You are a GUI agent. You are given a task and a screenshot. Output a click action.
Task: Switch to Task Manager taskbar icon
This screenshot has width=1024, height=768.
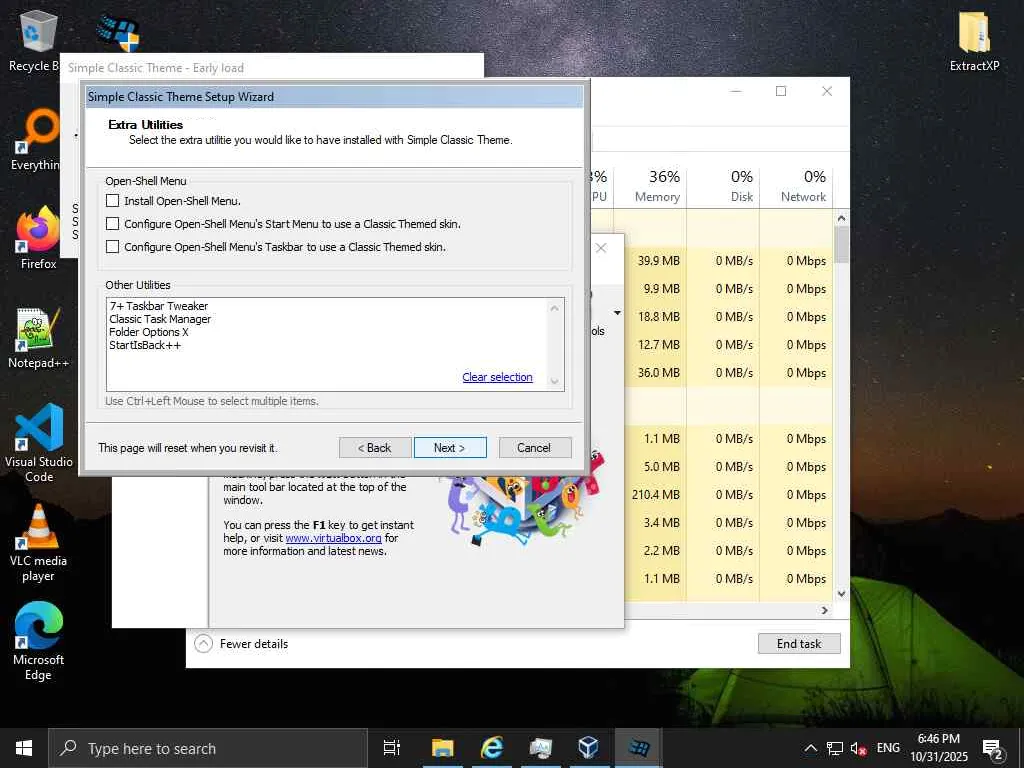point(541,748)
